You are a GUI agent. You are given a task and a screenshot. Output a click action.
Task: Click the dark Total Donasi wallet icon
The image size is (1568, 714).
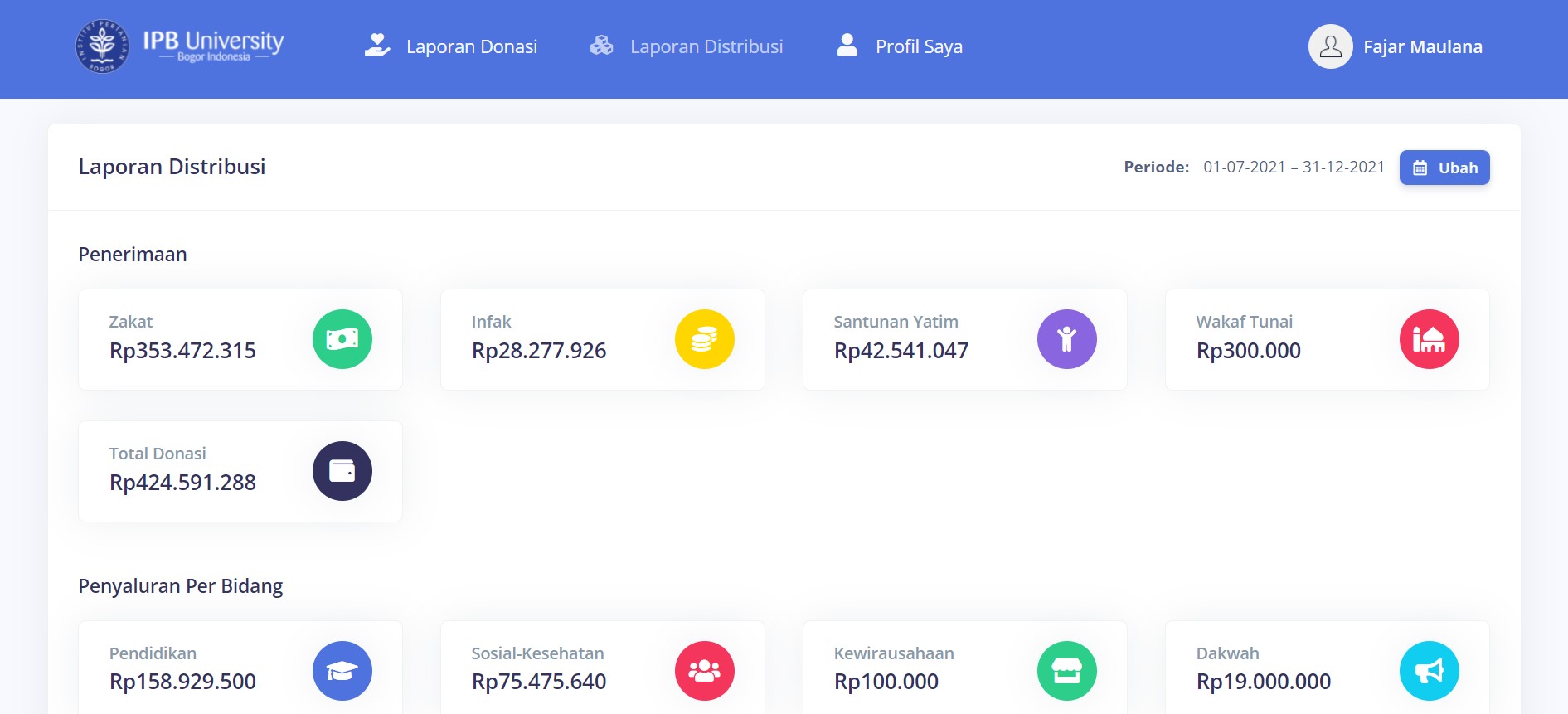click(x=342, y=471)
